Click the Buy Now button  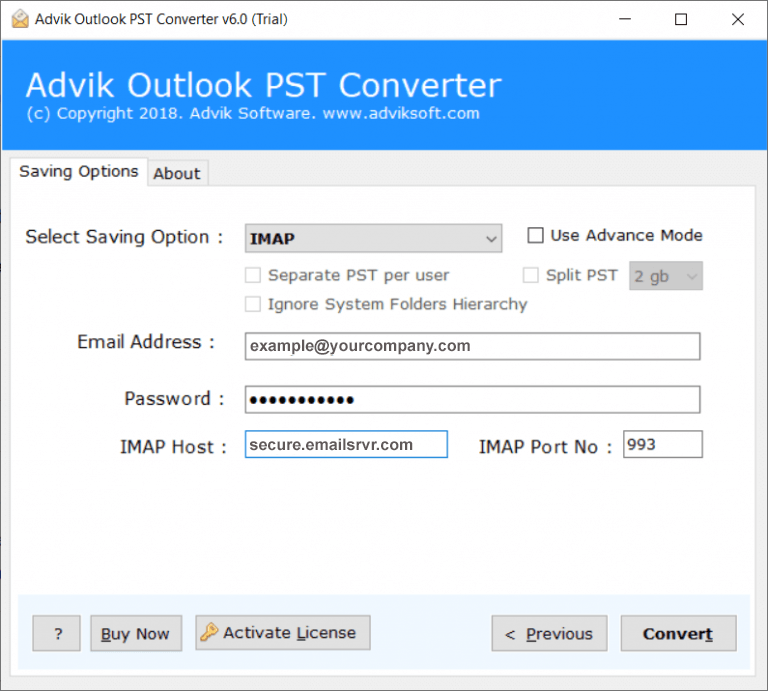[x=136, y=633]
